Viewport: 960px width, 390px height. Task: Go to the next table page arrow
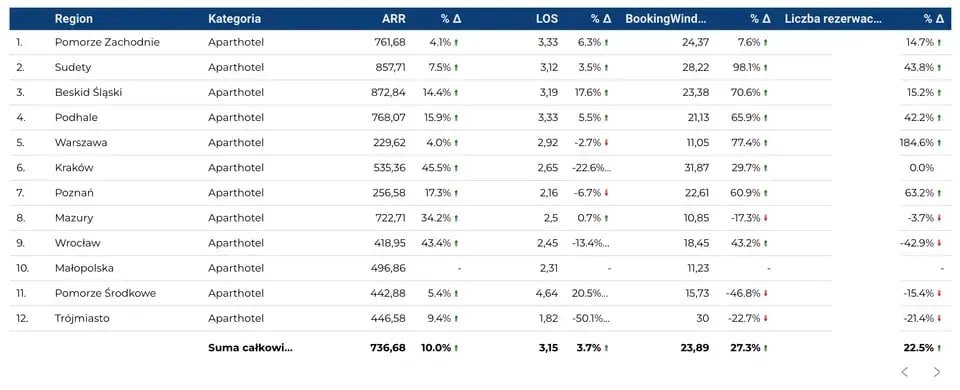pyautogui.click(x=936, y=372)
